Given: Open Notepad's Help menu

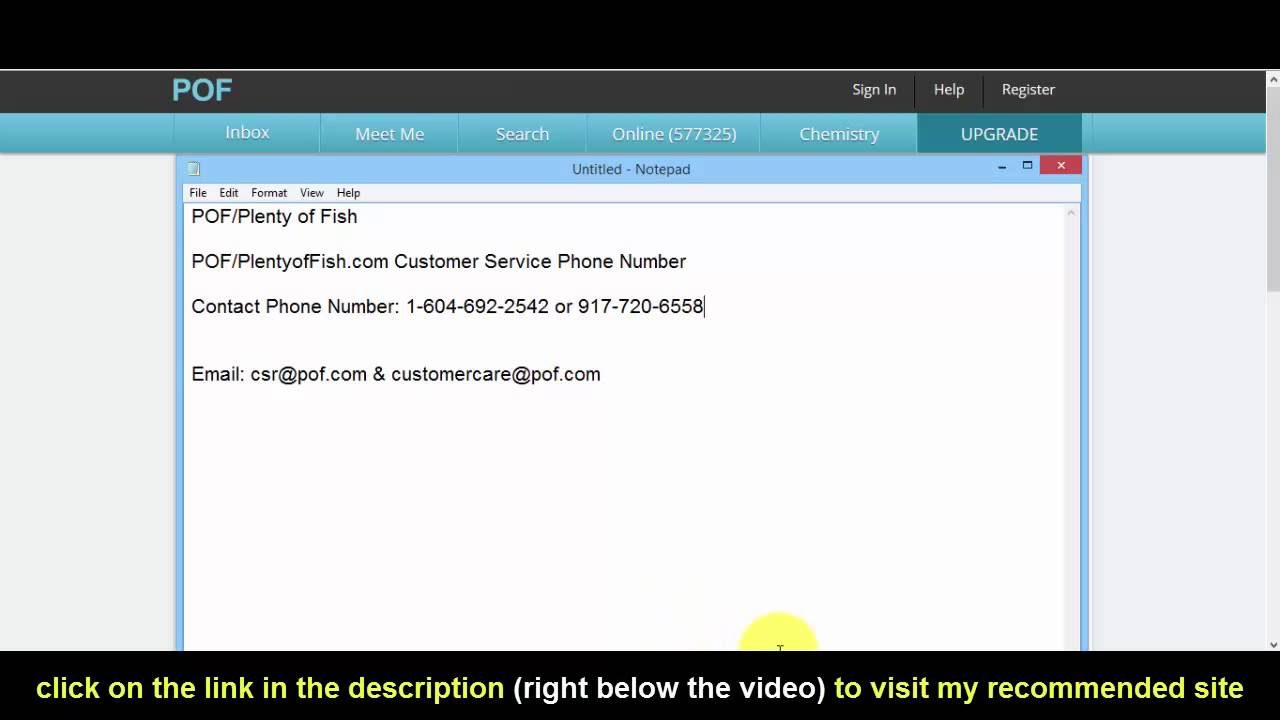Looking at the screenshot, I should pyautogui.click(x=348, y=193).
